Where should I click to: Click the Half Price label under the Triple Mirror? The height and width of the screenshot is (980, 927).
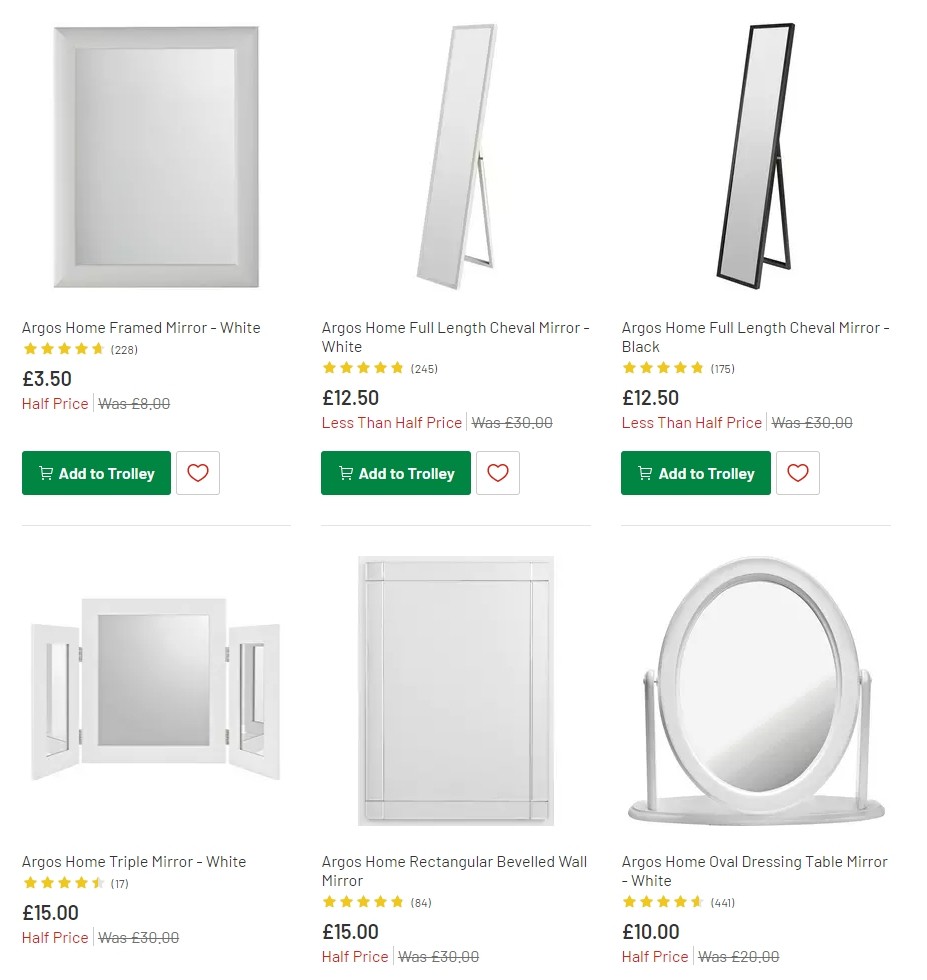click(54, 937)
